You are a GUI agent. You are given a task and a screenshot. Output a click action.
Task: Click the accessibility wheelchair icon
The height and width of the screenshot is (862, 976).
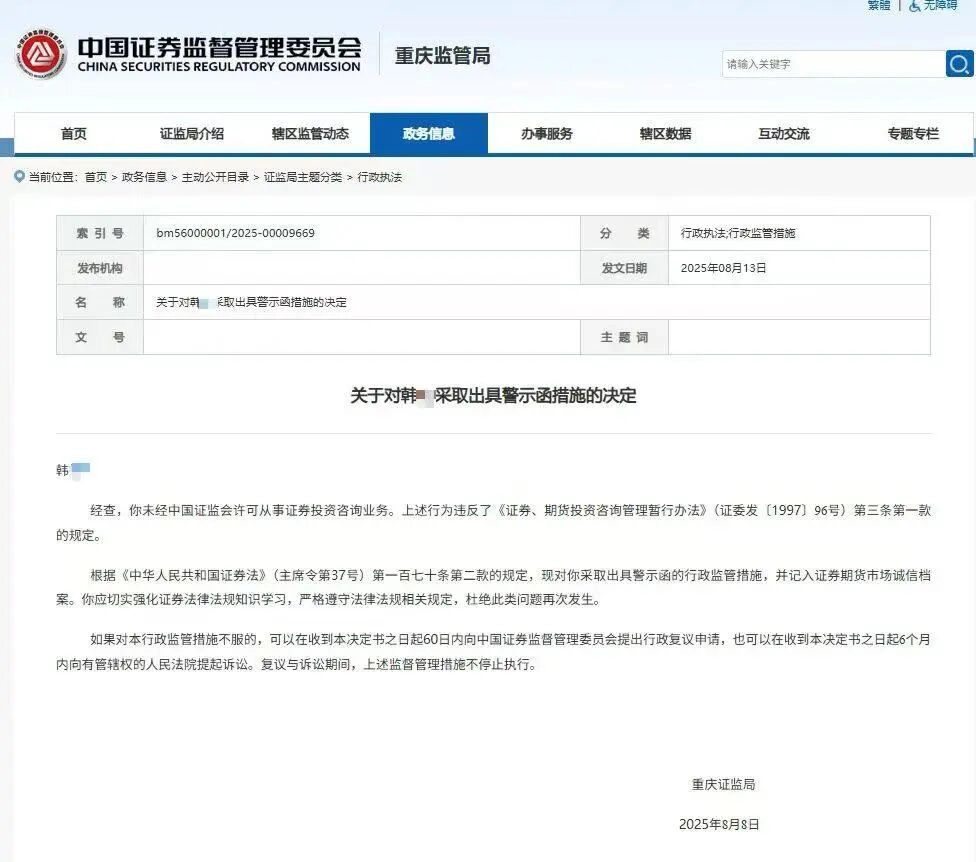coord(914,6)
